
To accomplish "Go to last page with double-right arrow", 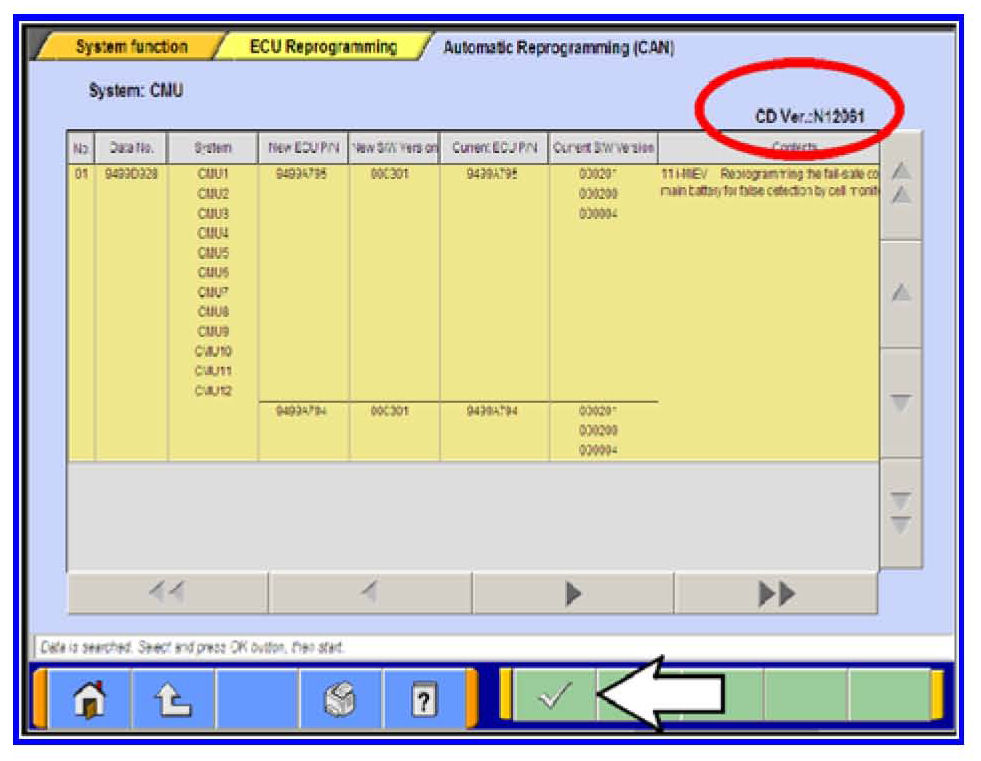I will (776, 594).
